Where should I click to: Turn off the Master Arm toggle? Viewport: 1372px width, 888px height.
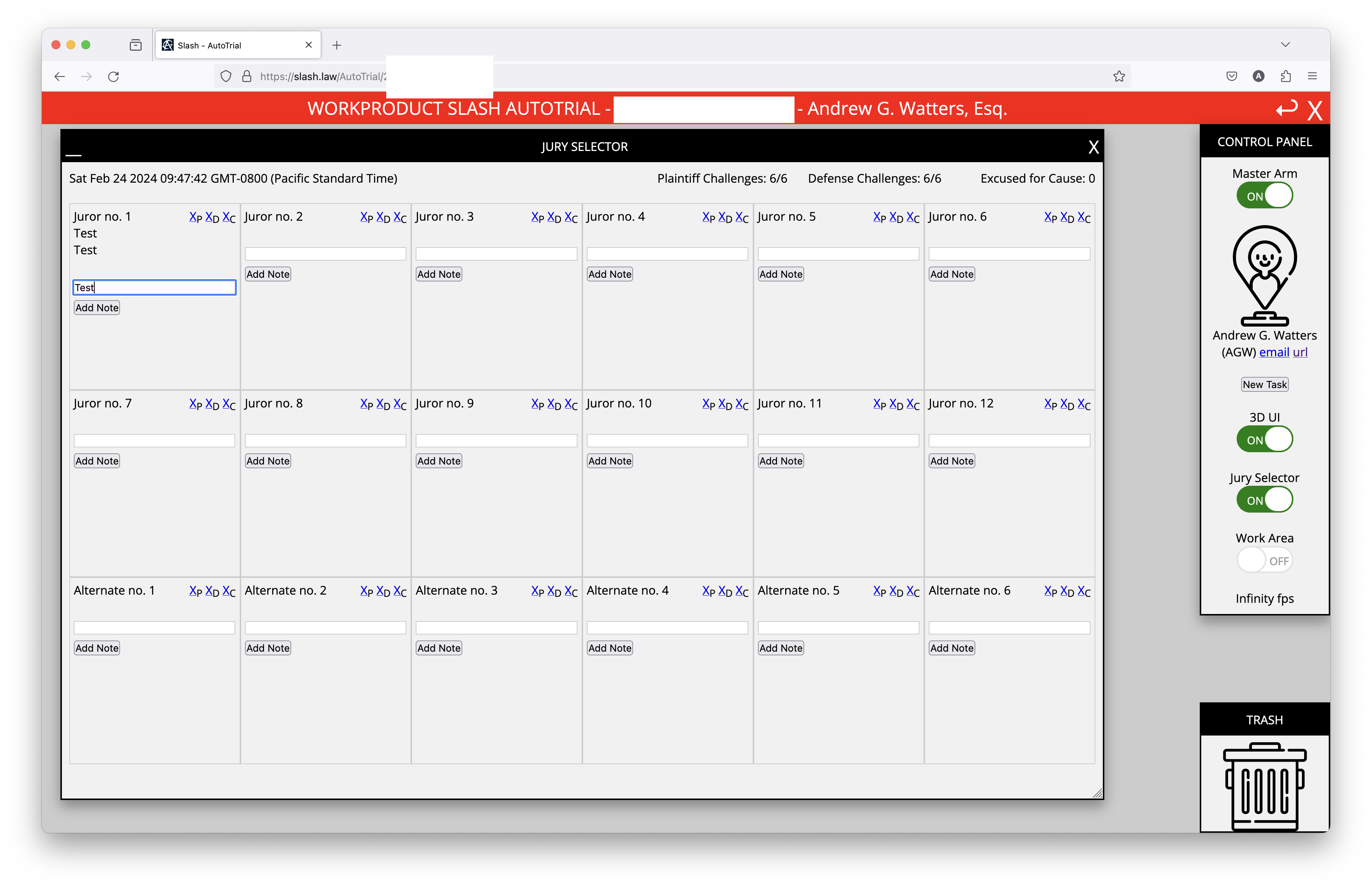point(1264,196)
